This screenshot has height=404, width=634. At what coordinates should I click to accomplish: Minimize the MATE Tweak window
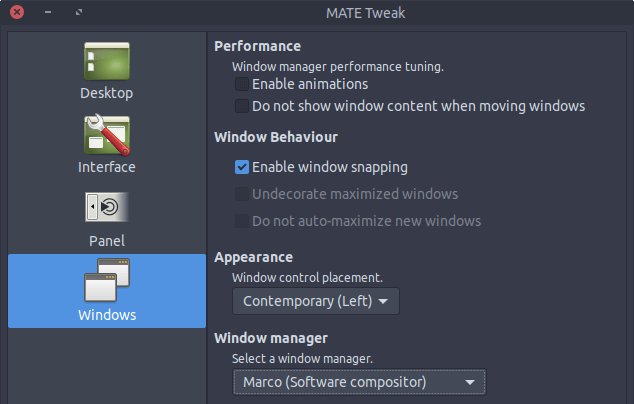47,12
